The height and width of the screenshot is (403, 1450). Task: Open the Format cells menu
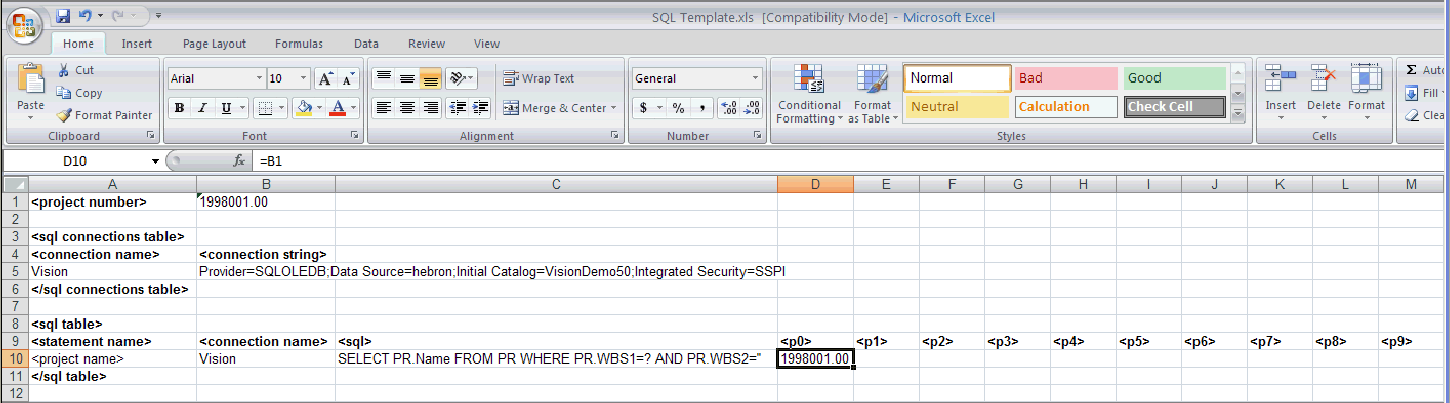click(x=1366, y=92)
